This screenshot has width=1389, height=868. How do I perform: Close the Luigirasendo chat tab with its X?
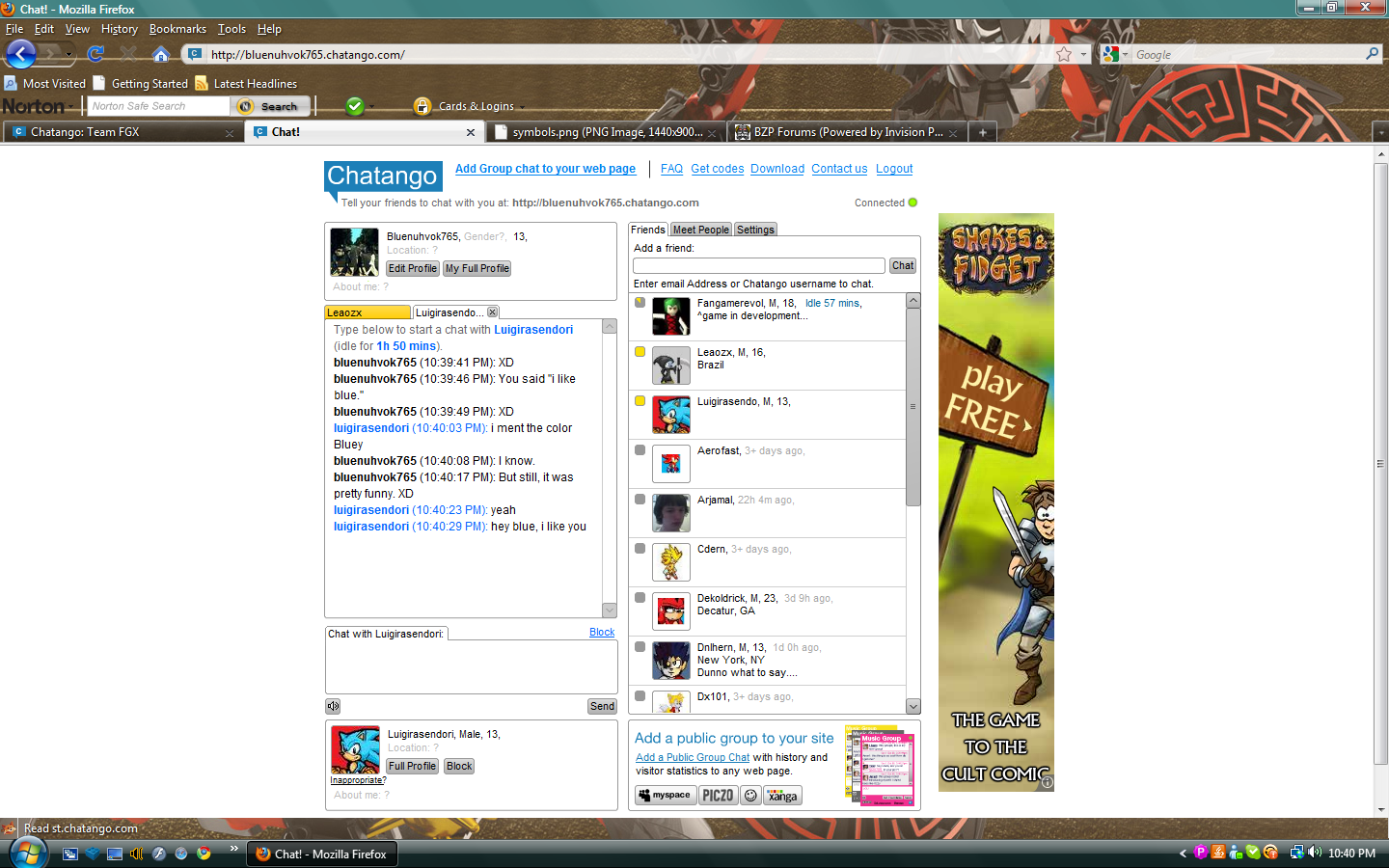click(x=493, y=312)
